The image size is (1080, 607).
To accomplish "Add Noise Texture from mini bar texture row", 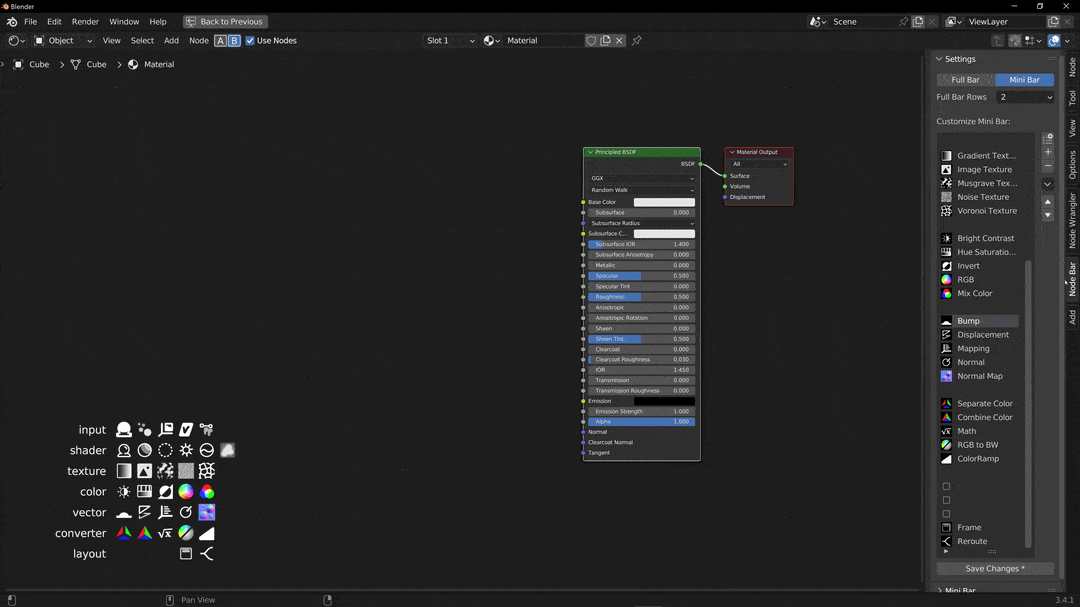I will 186,471.
